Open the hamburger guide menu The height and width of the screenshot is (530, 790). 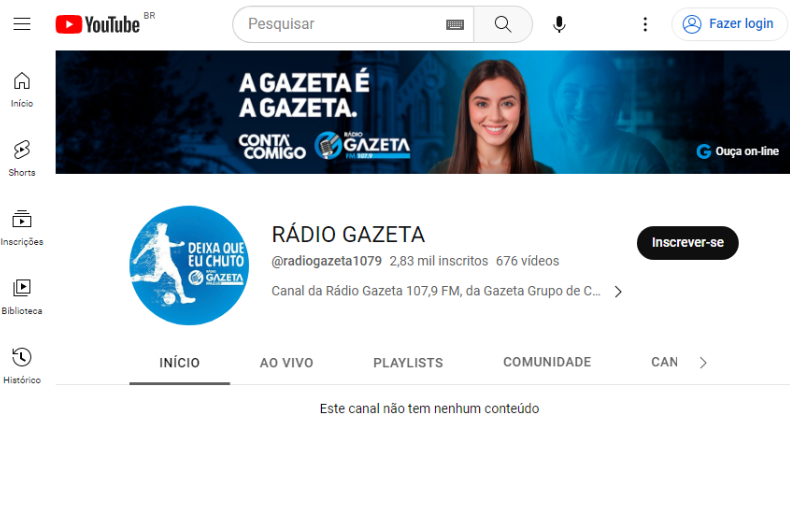pos(22,24)
